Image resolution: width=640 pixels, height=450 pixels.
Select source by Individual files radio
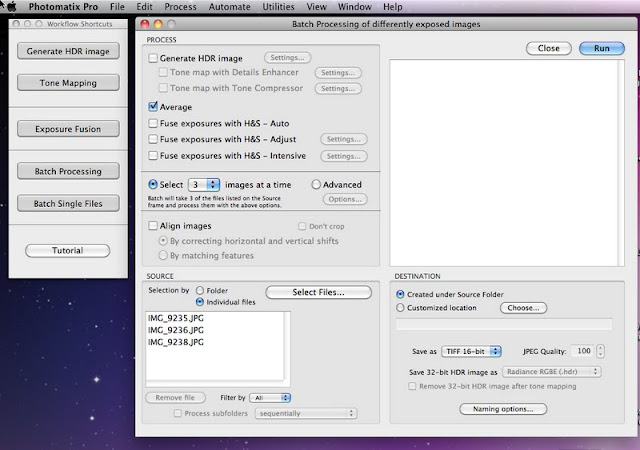click(200, 302)
